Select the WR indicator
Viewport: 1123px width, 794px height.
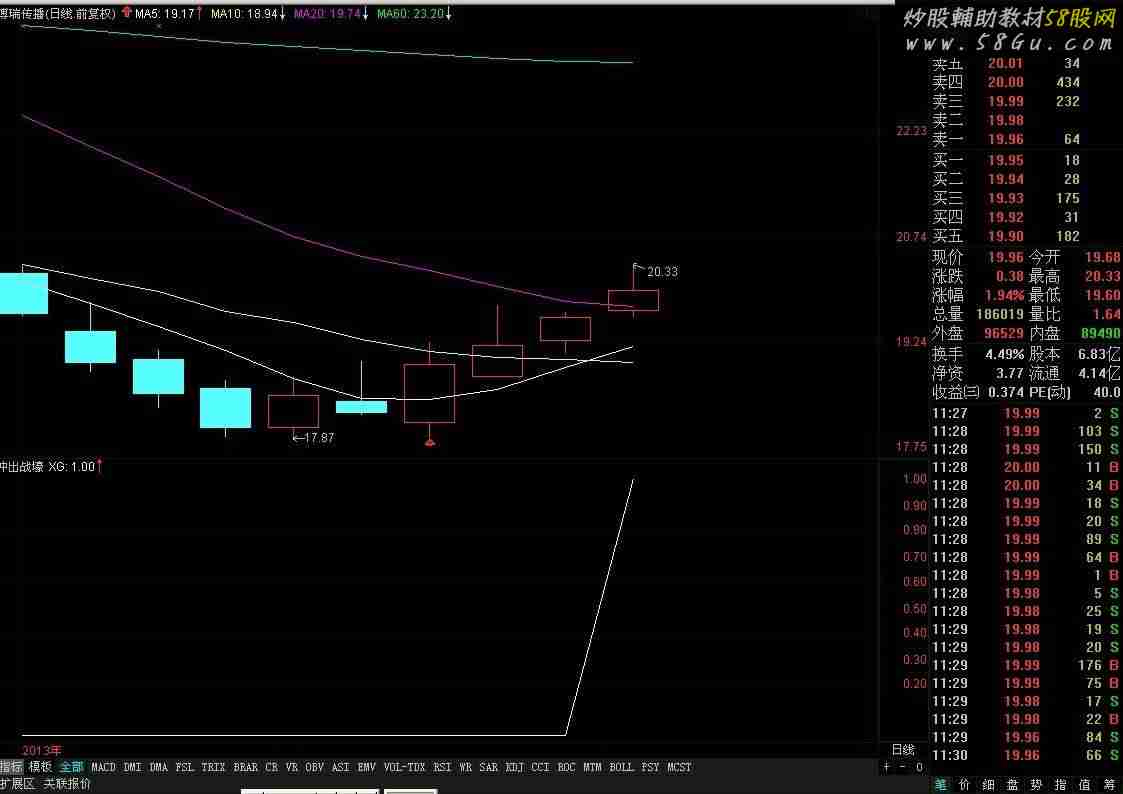pyautogui.click(x=466, y=767)
